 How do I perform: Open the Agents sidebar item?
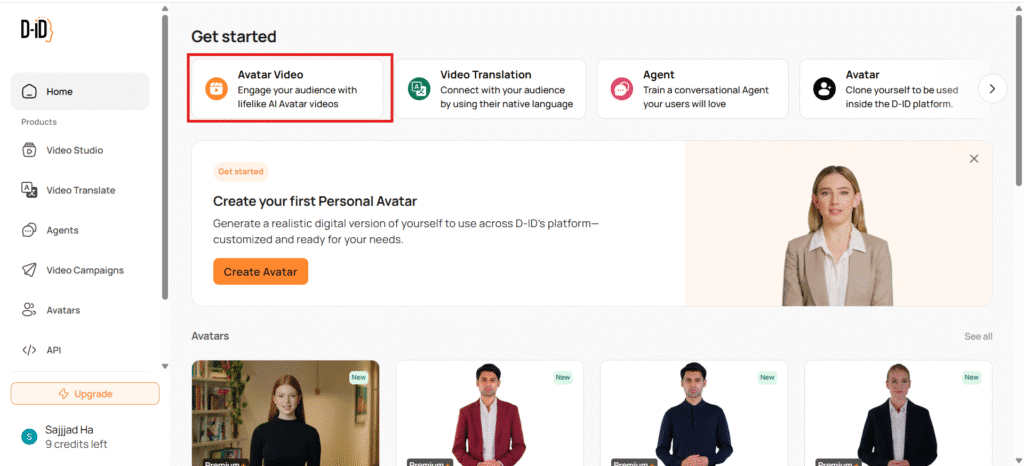click(80, 230)
